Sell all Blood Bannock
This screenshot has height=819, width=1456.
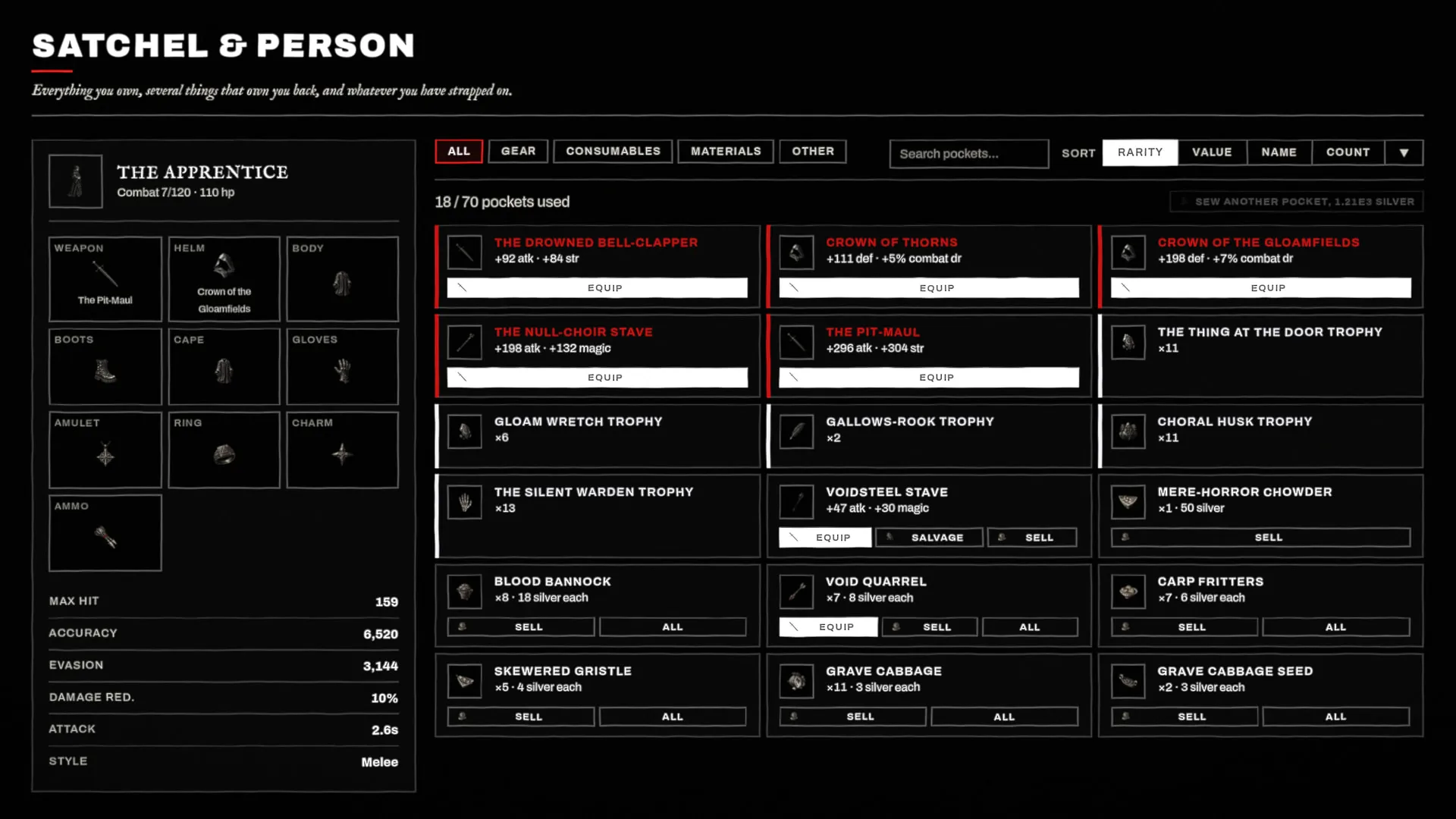pos(673,627)
